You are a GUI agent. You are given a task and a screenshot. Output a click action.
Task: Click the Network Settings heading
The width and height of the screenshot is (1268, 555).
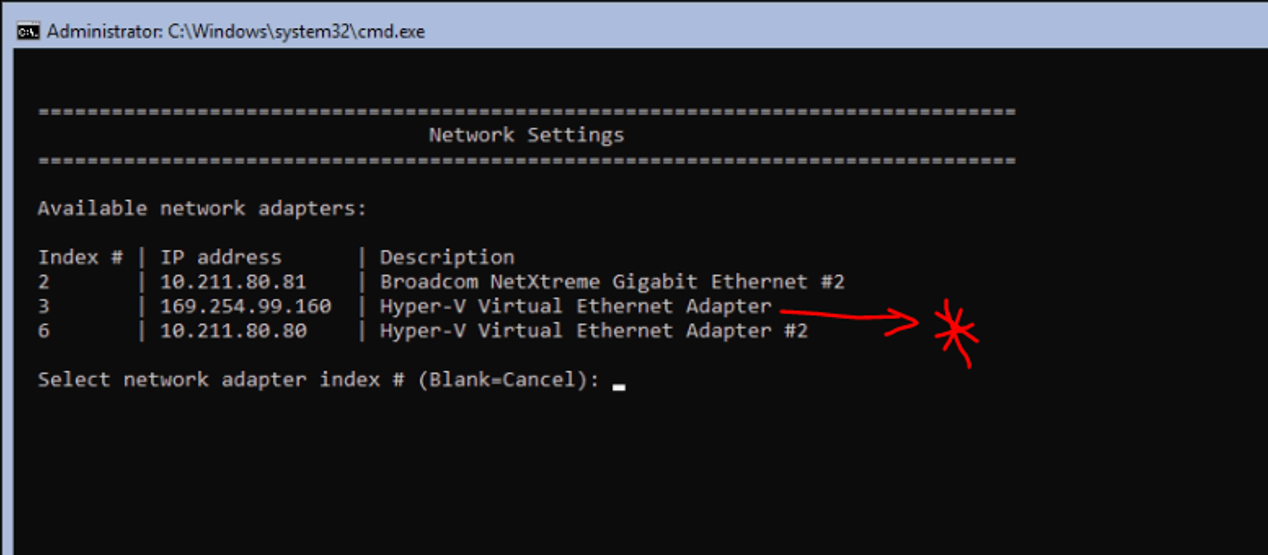click(x=526, y=135)
